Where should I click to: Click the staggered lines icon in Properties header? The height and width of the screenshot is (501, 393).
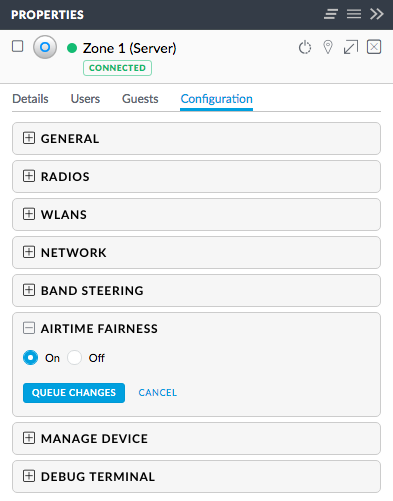tap(331, 14)
